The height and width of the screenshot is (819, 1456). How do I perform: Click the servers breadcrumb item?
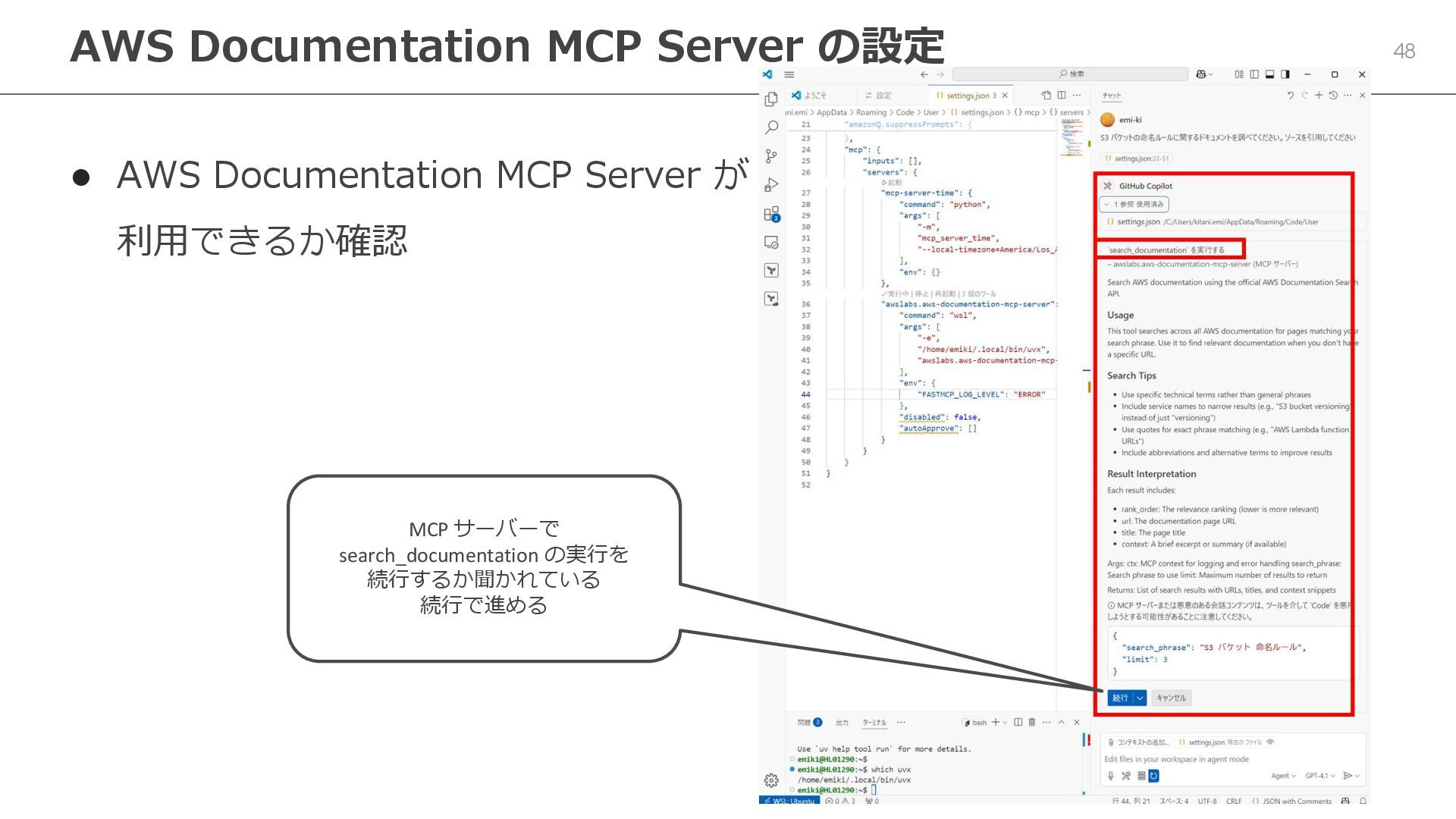click(1067, 112)
